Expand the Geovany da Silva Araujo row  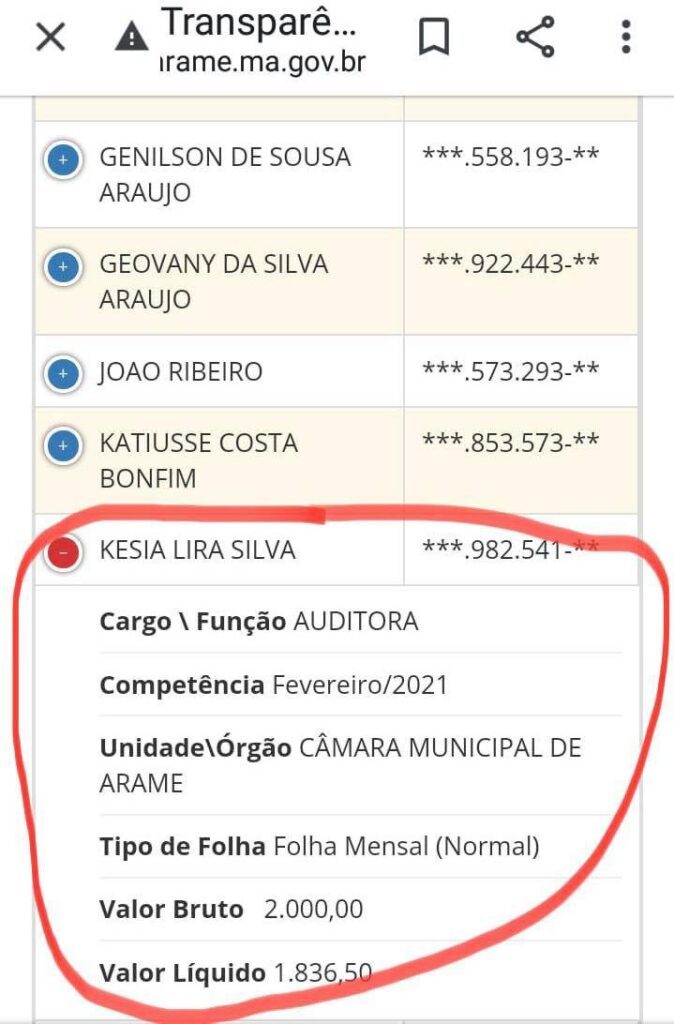(63, 267)
